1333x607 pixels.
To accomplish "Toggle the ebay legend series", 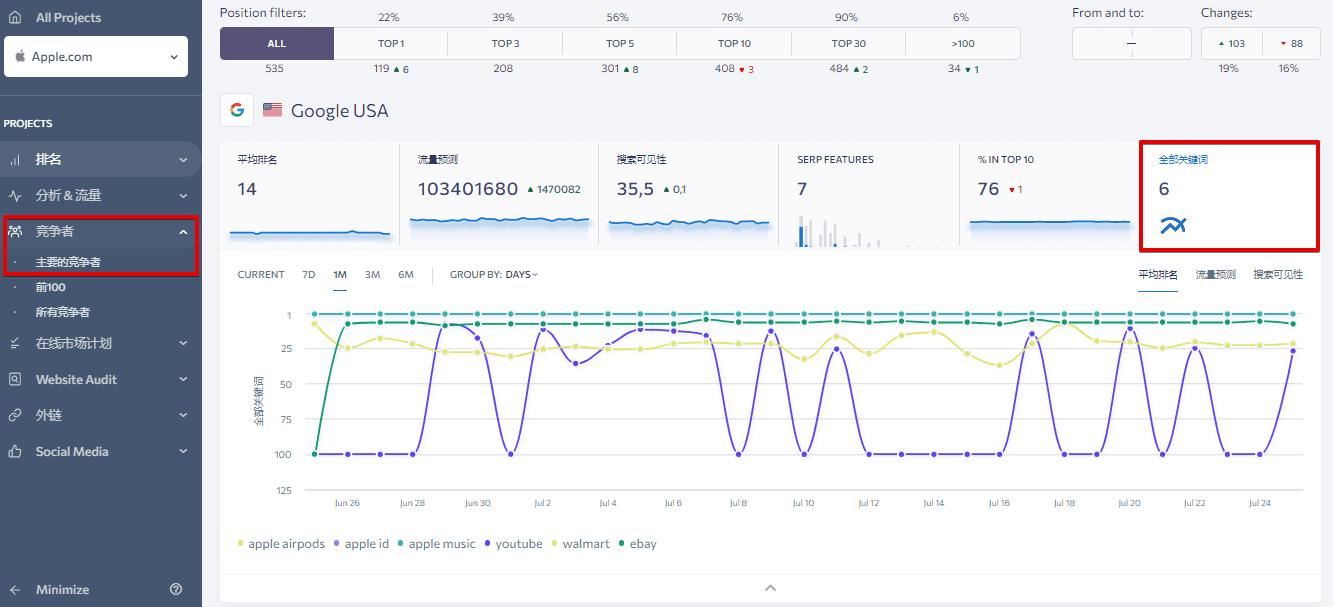I will point(637,544).
